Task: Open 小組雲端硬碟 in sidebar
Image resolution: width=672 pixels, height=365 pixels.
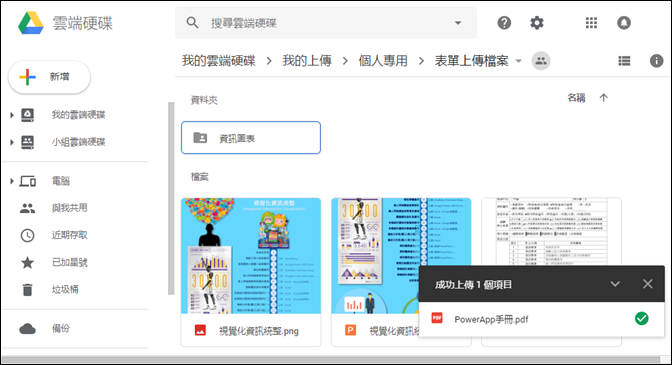Action: (78, 142)
